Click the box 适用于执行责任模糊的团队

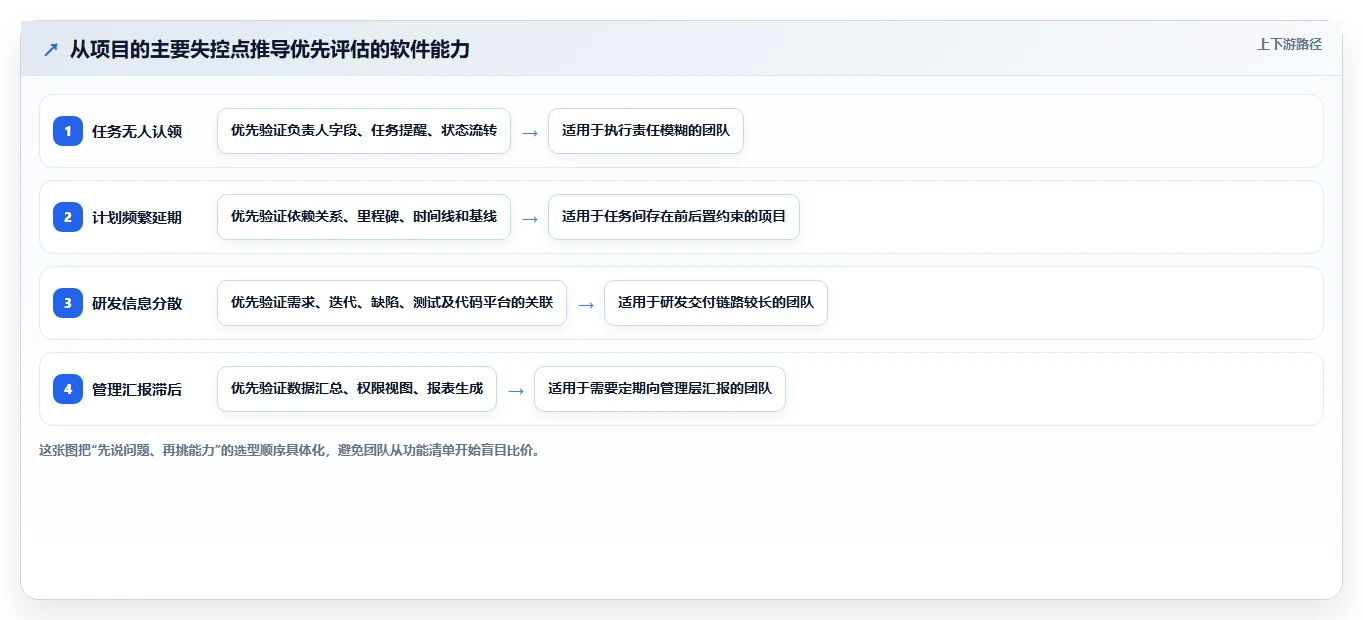click(646, 131)
